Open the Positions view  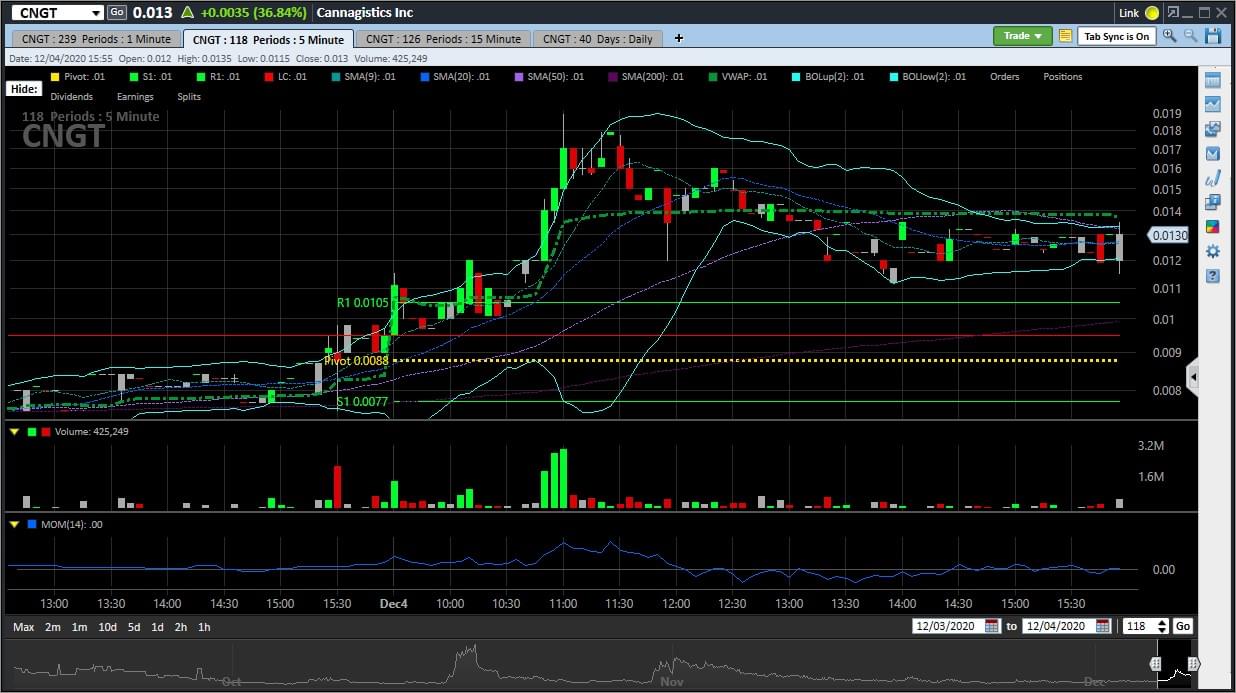click(1062, 76)
